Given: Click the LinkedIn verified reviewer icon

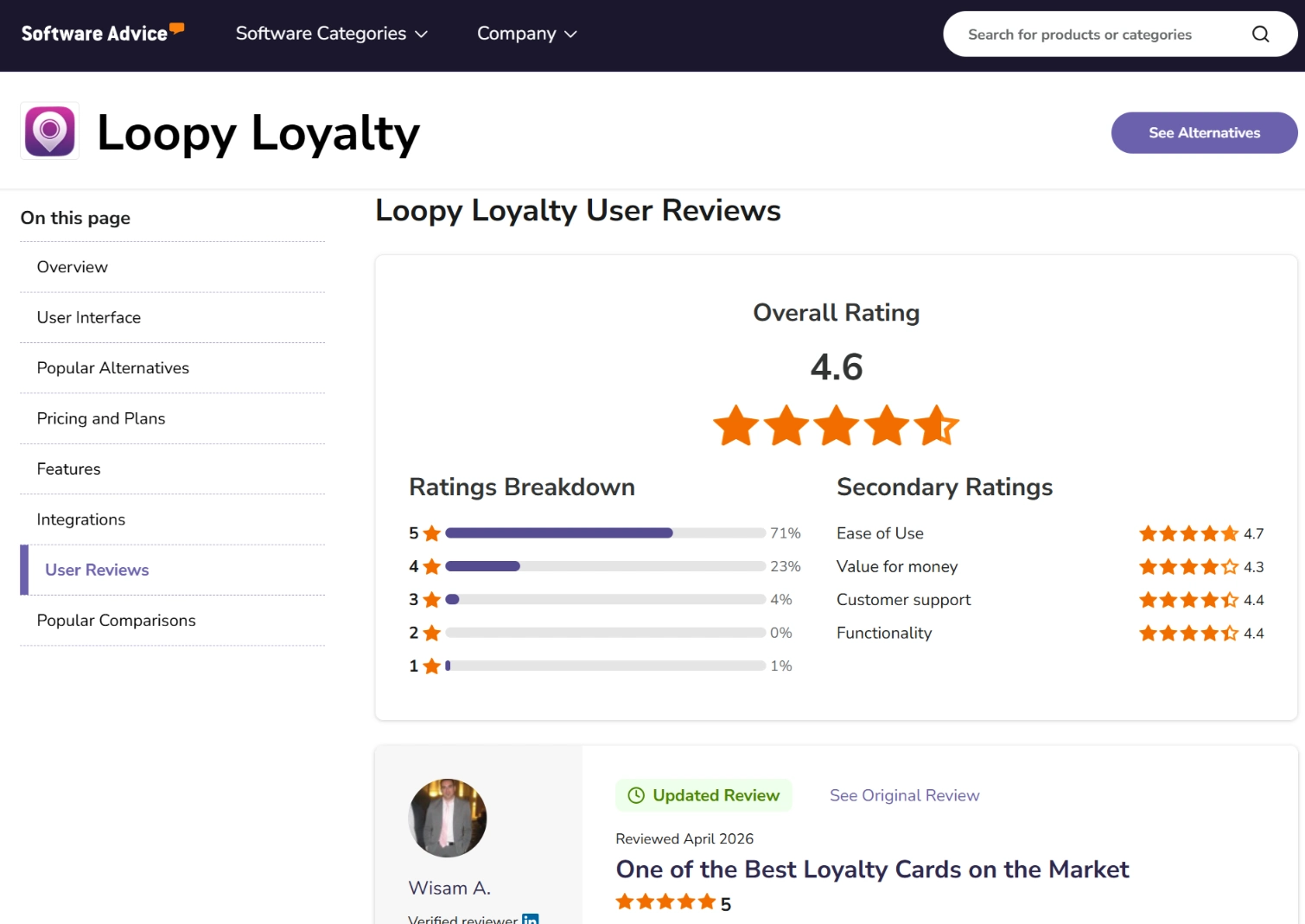Looking at the screenshot, I should point(531,919).
